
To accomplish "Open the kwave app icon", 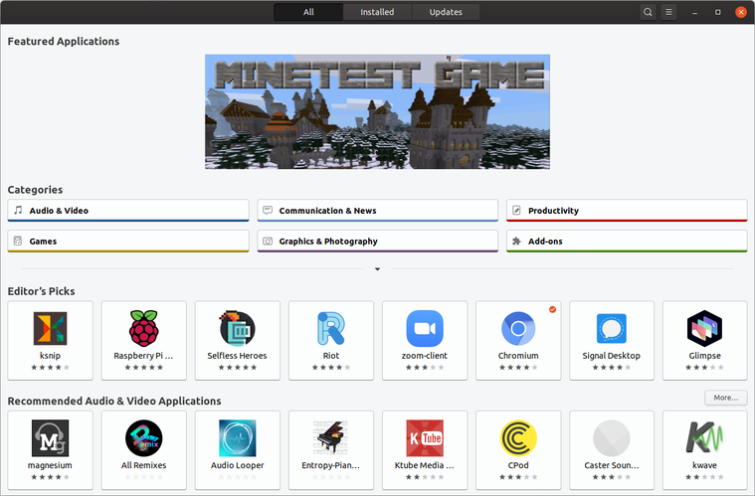I will tap(704, 437).
